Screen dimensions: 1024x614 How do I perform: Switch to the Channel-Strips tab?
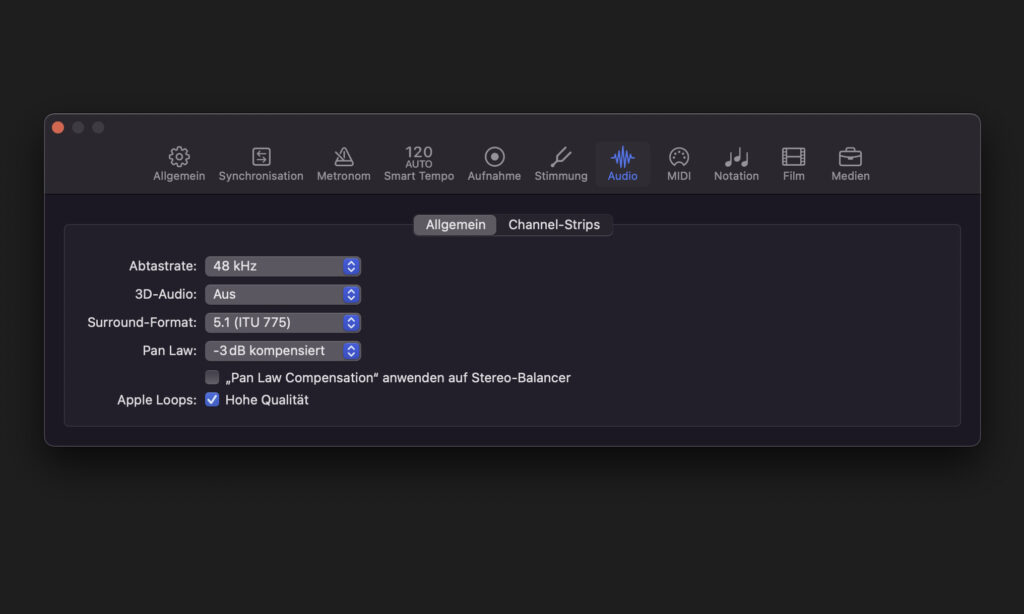[554, 225]
